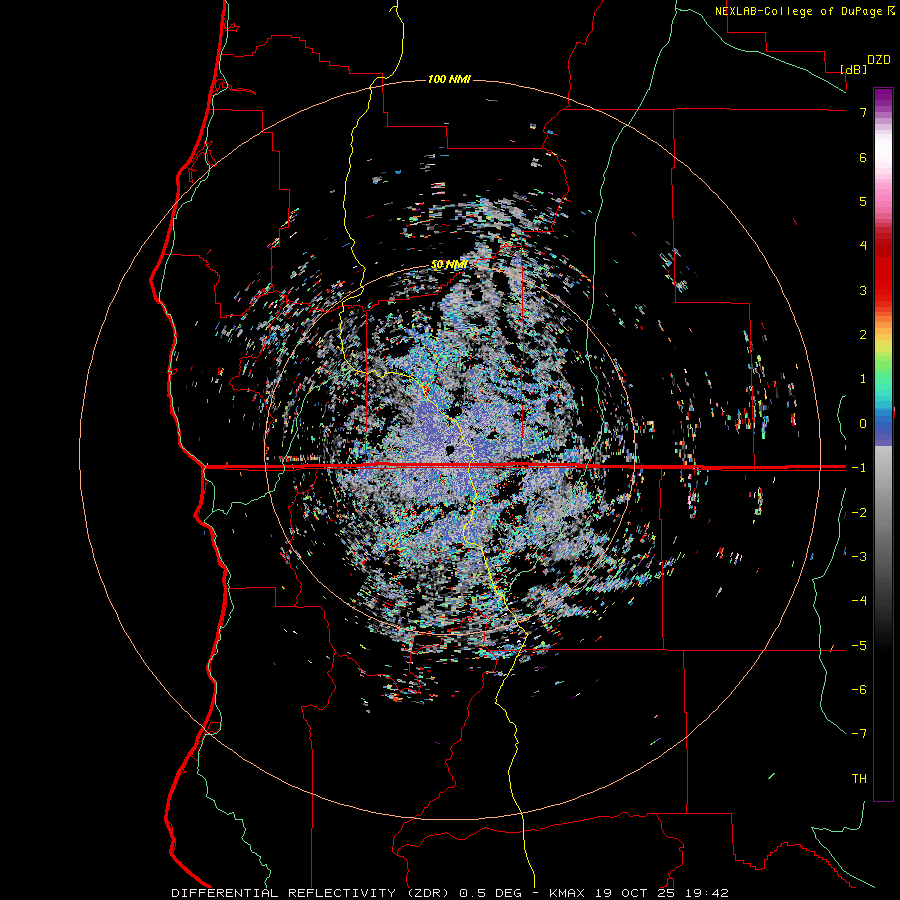Click the -3 value on color scale
900x900 pixels.
pos(859,557)
